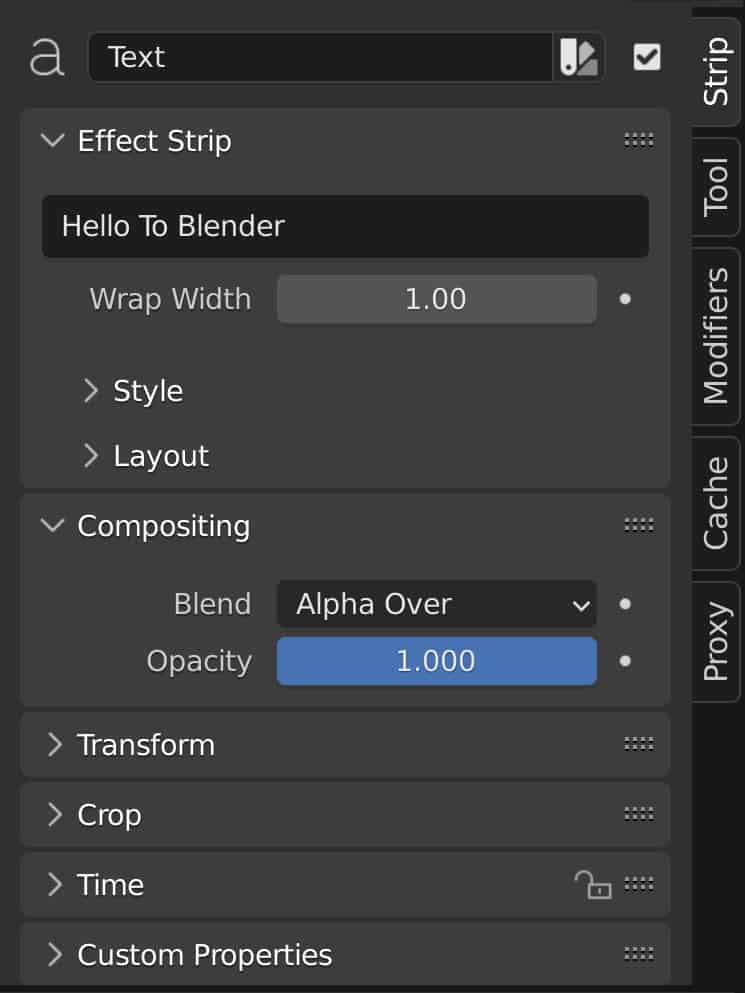Click the keyframe dot beside Opacity
The image size is (745, 993).
pos(625,661)
